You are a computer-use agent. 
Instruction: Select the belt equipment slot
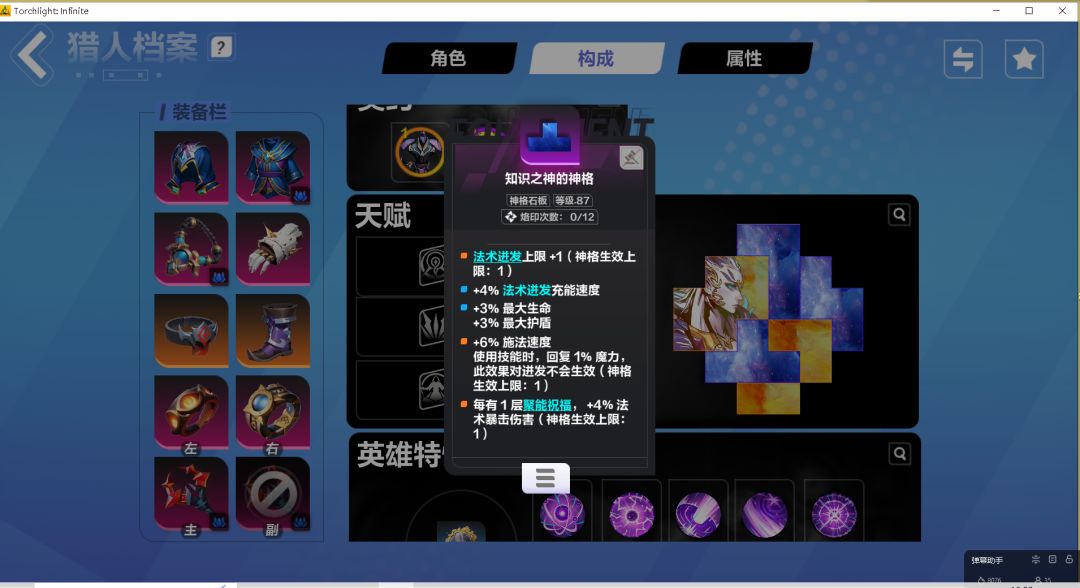pos(191,330)
